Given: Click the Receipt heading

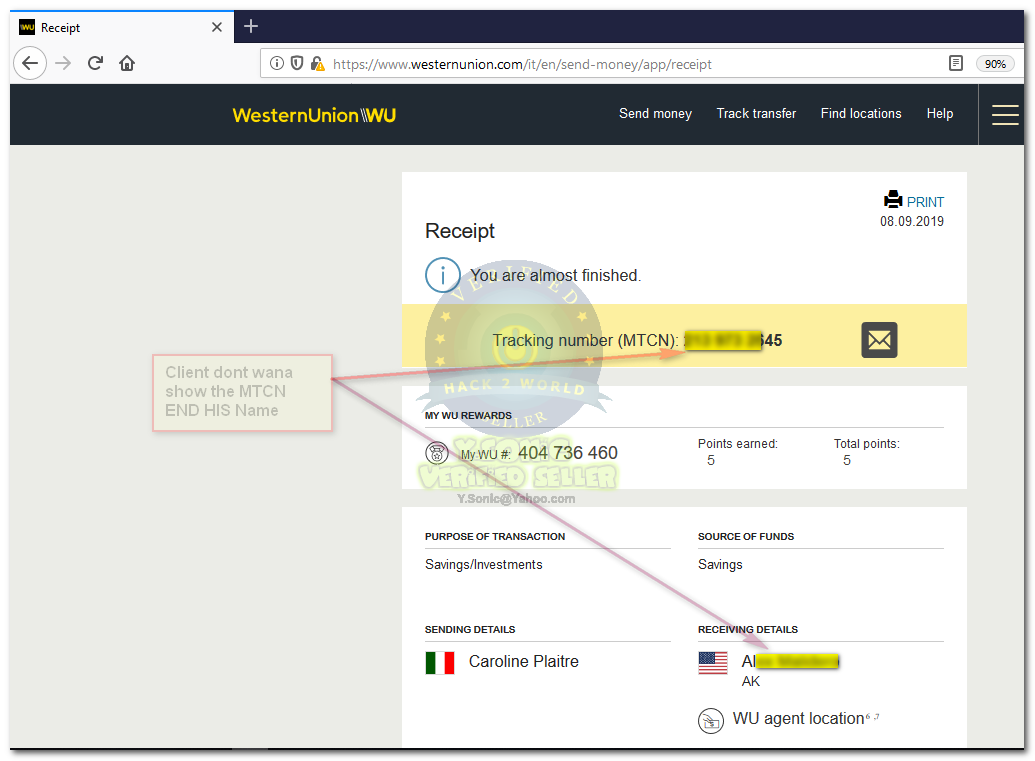Looking at the screenshot, I should click(459, 231).
